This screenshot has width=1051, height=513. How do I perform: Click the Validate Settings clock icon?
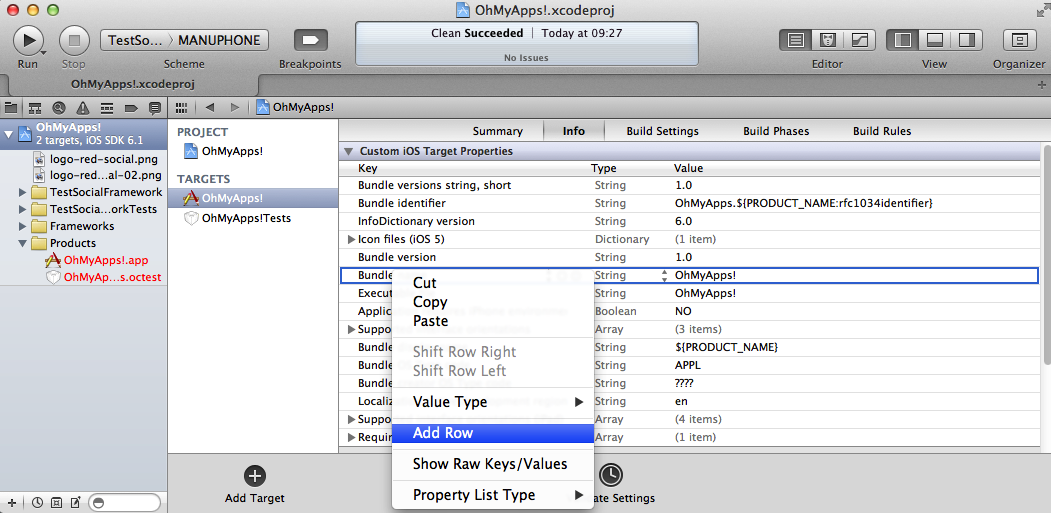[609, 475]
